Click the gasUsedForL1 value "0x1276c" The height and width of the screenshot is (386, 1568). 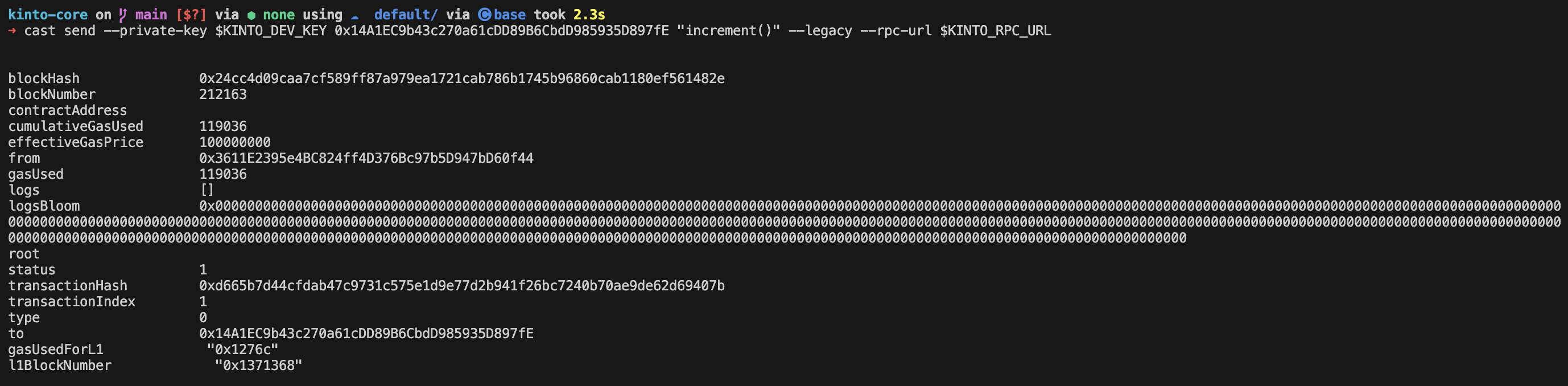(242, 350)
